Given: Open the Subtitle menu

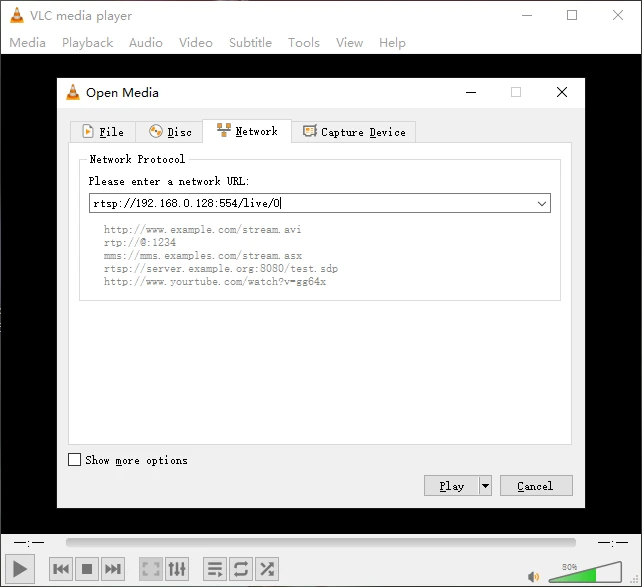Looking at the screenshot, I should tap(250, 43).
